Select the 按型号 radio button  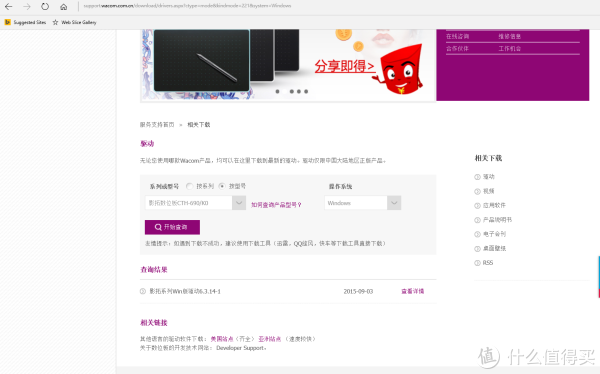222,186
